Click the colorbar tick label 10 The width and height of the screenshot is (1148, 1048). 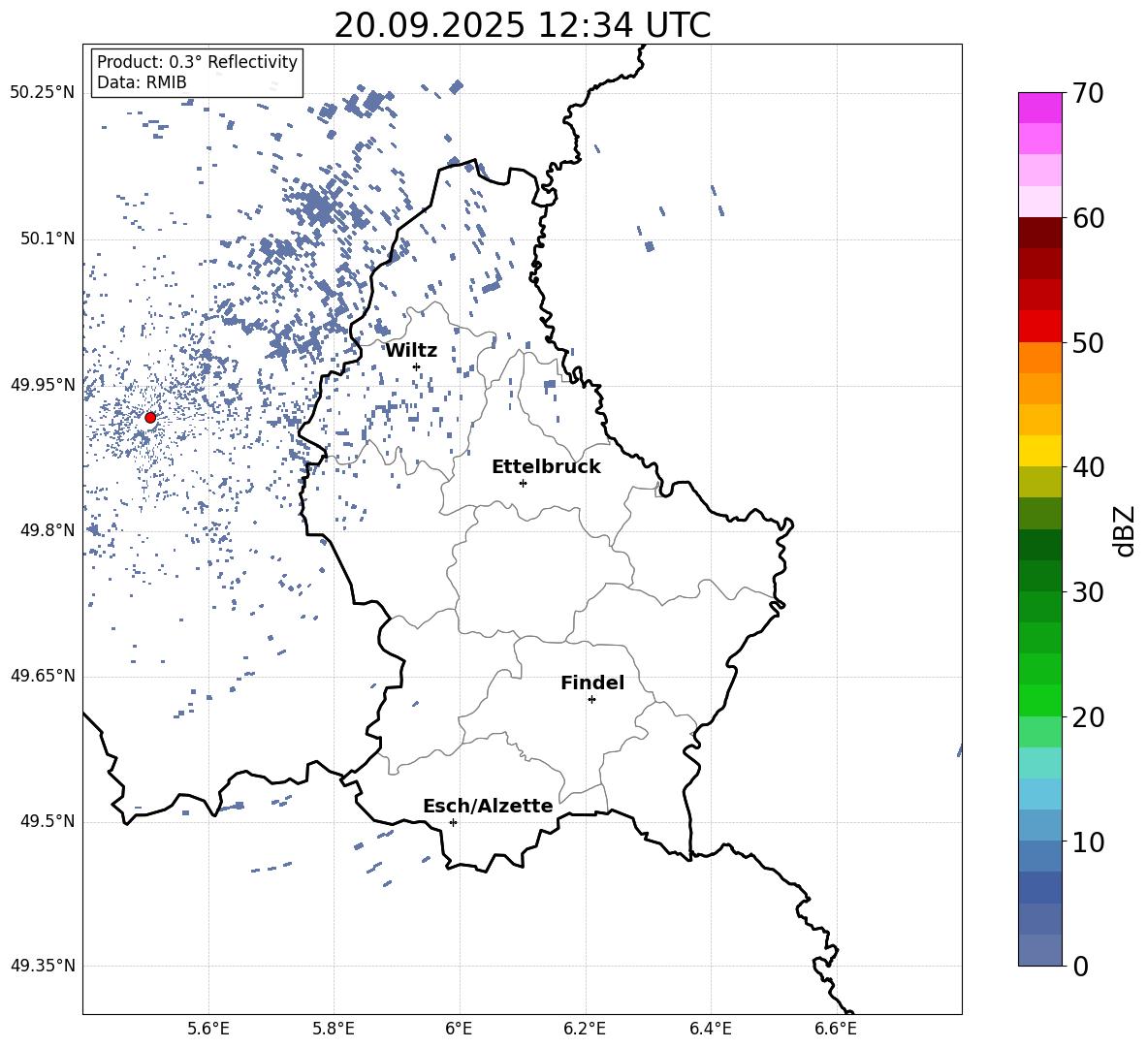[1088, 842]
